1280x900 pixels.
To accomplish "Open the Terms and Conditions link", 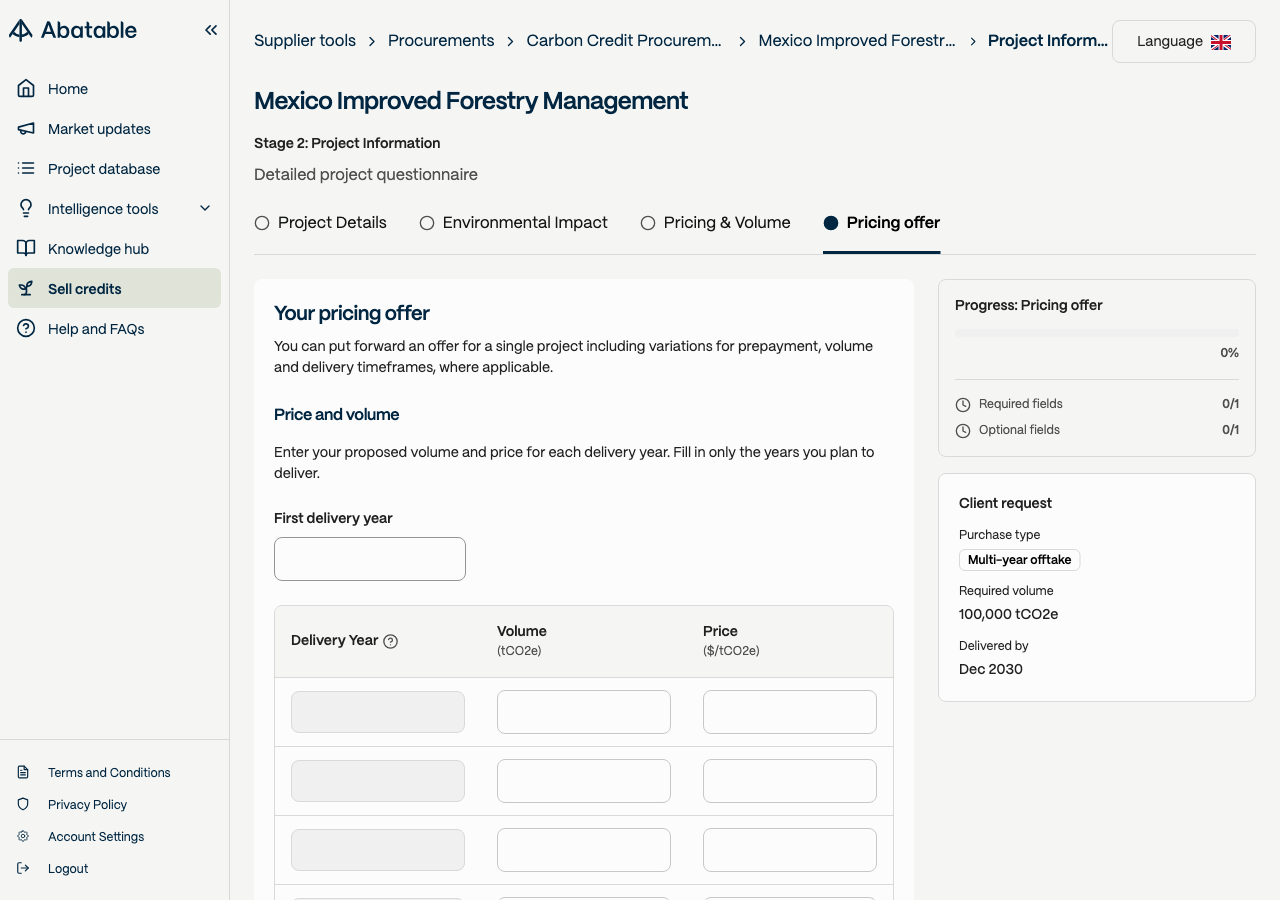I will [x=109, y=773].
